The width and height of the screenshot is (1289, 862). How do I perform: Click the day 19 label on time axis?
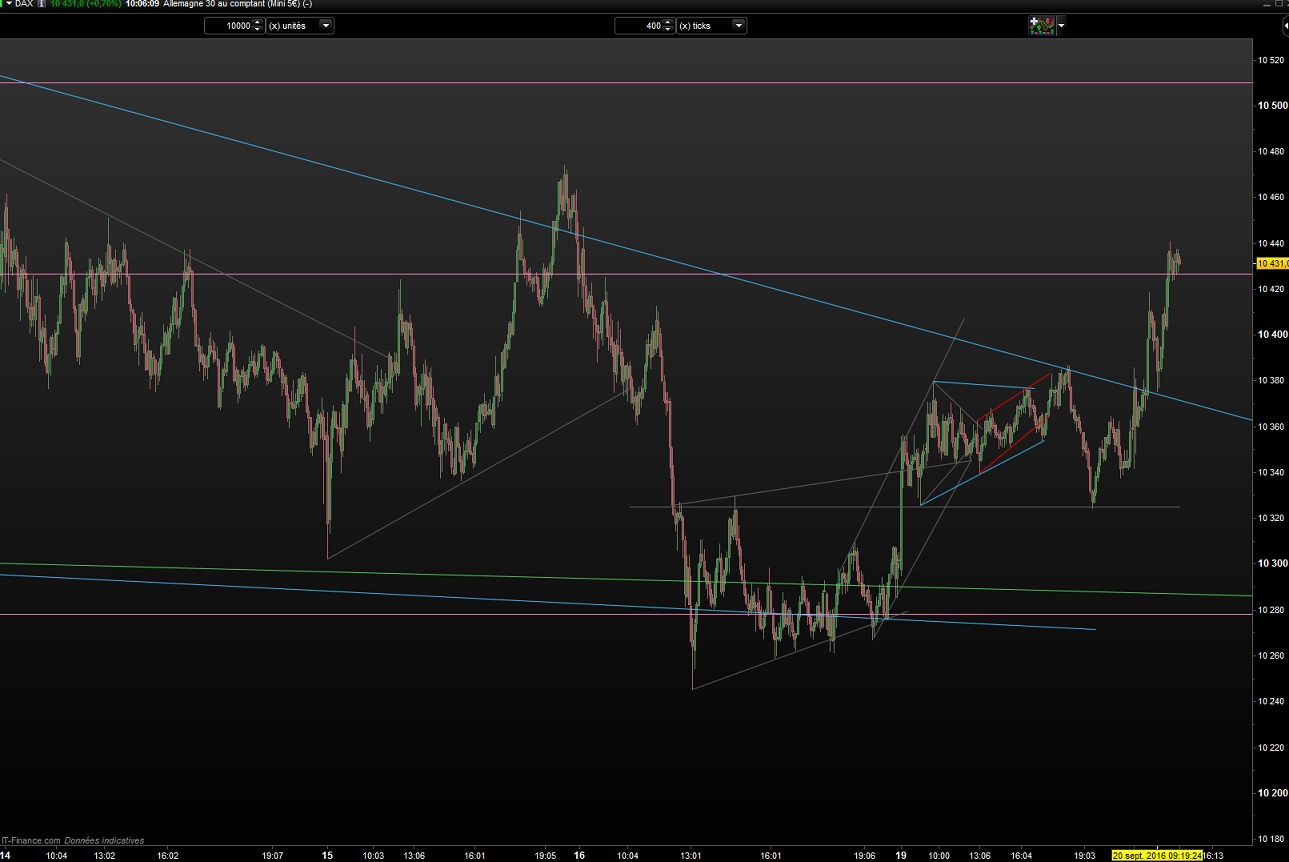[x=901, y=855]
